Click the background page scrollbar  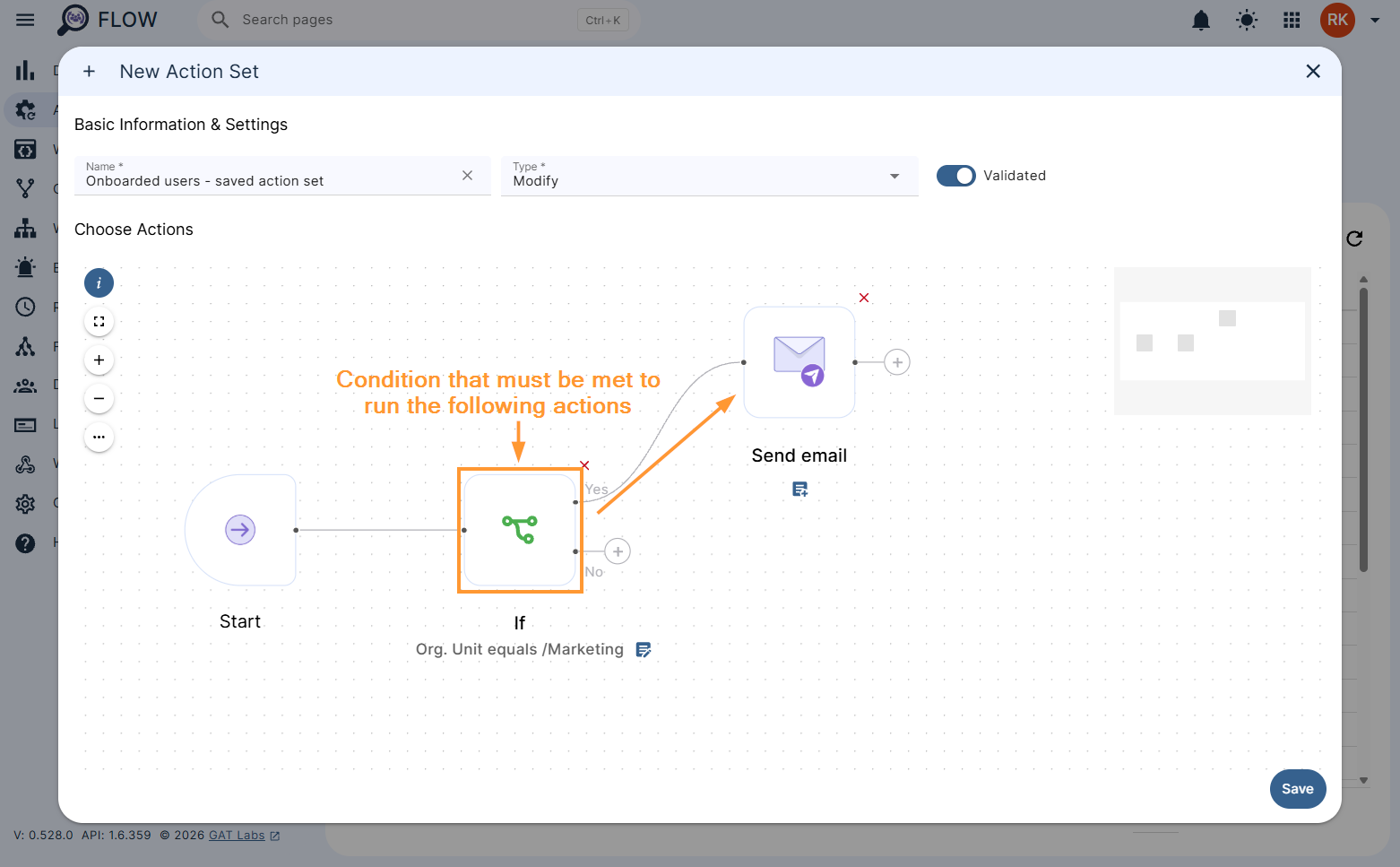pyautogui.click(x=1363, y=429)
